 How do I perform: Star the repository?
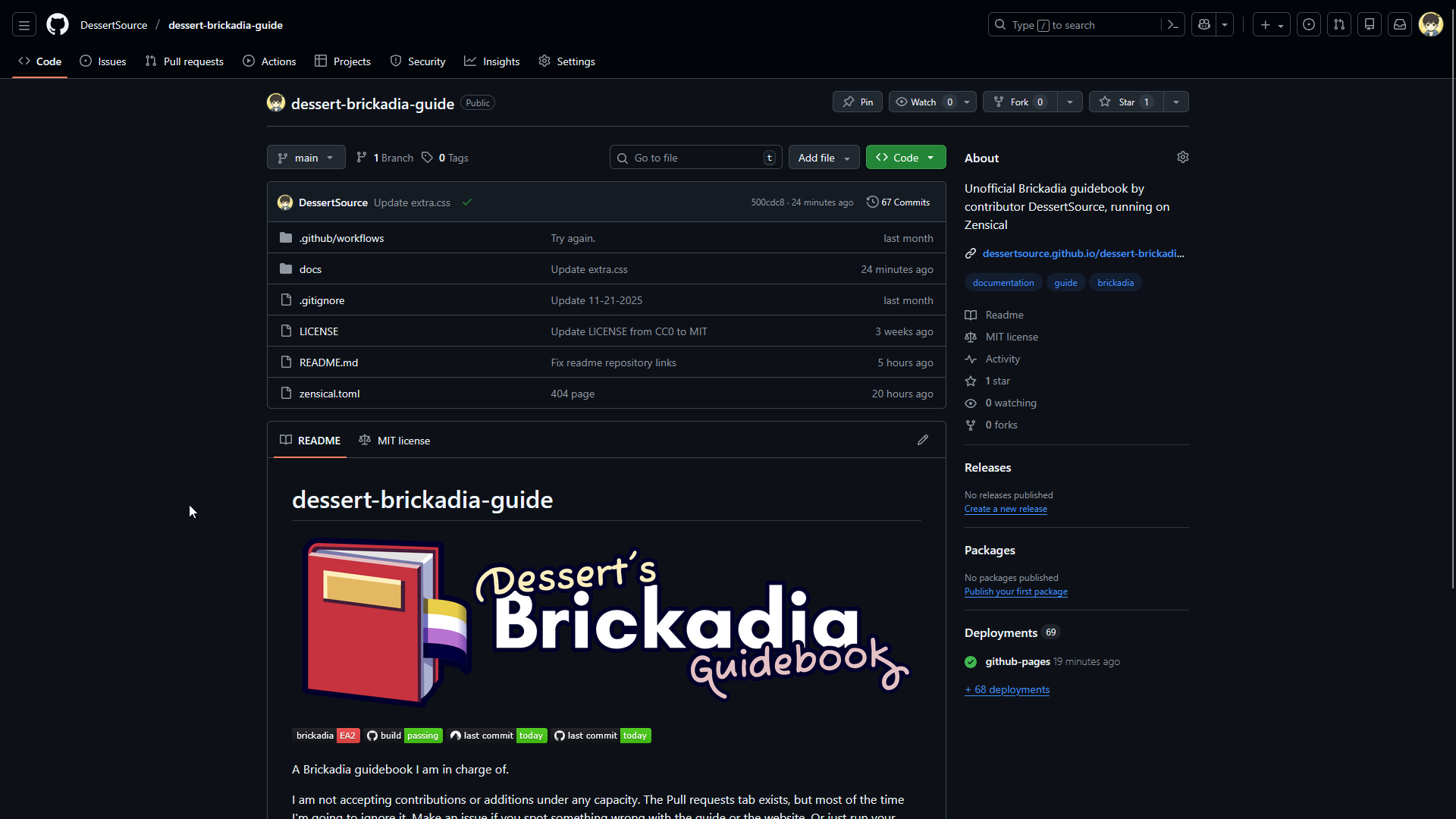(x=1125, y=102)
